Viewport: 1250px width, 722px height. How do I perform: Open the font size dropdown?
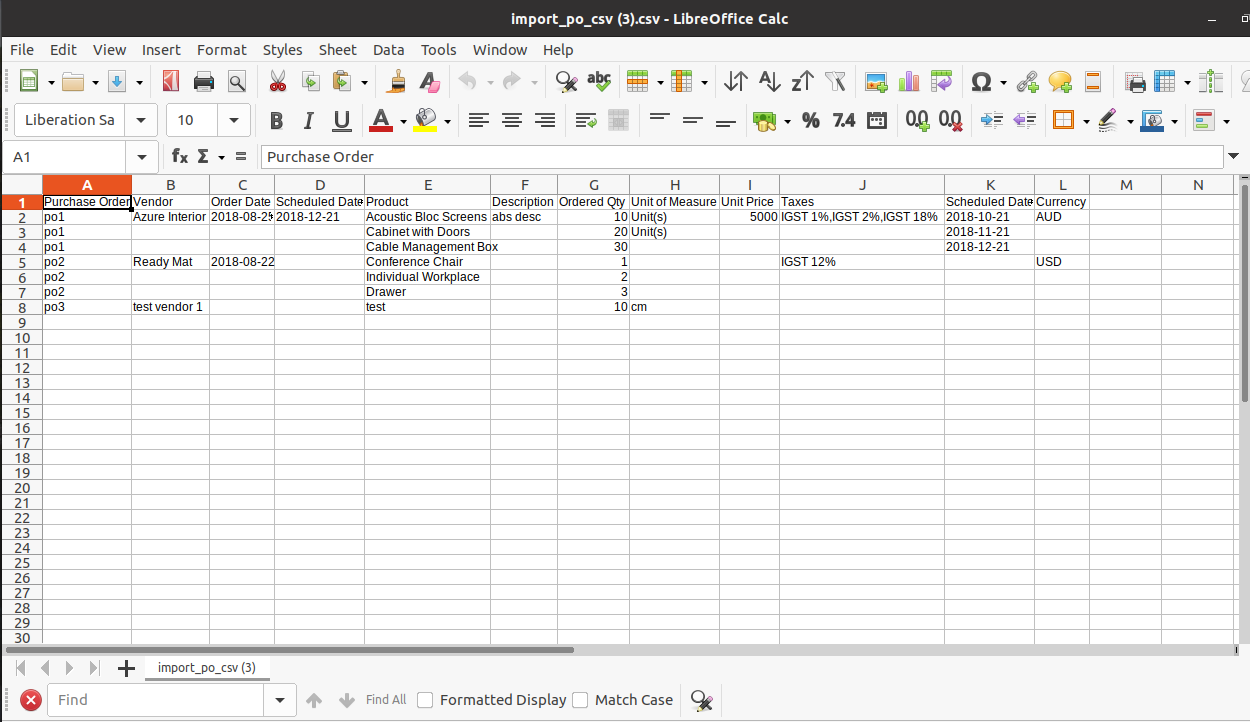pyautogui.click(x=234, y=120)
